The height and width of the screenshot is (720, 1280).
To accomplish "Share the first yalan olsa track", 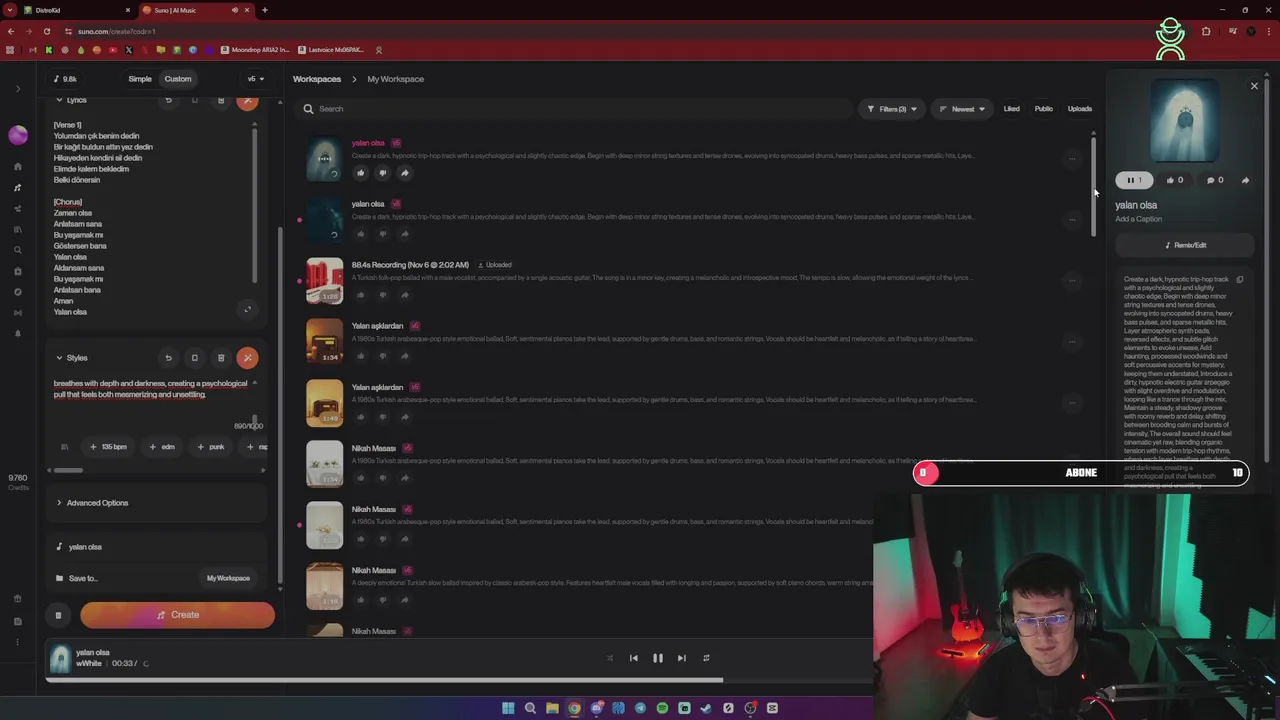I will tap(405, 173).
